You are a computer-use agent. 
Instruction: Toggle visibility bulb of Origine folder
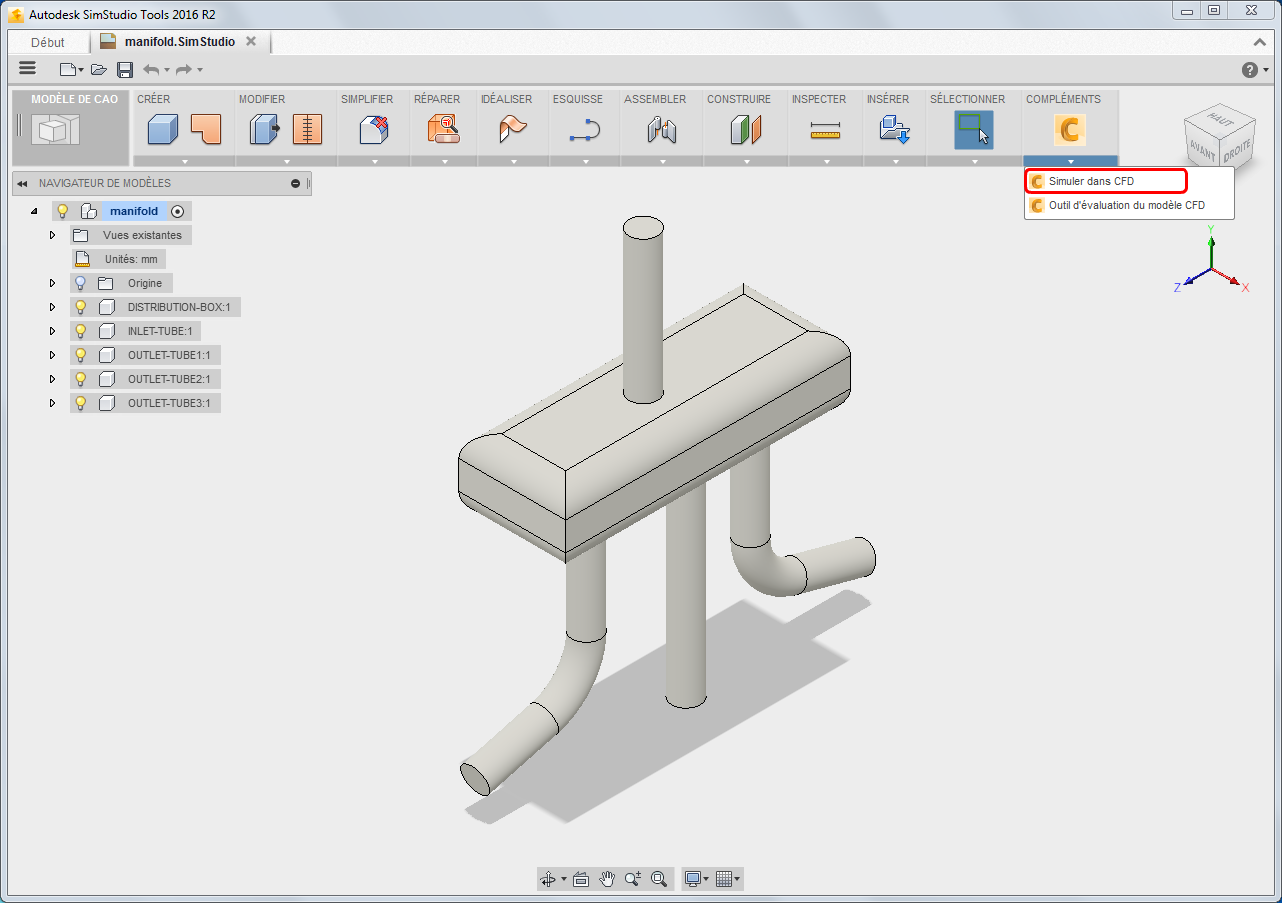81,283
